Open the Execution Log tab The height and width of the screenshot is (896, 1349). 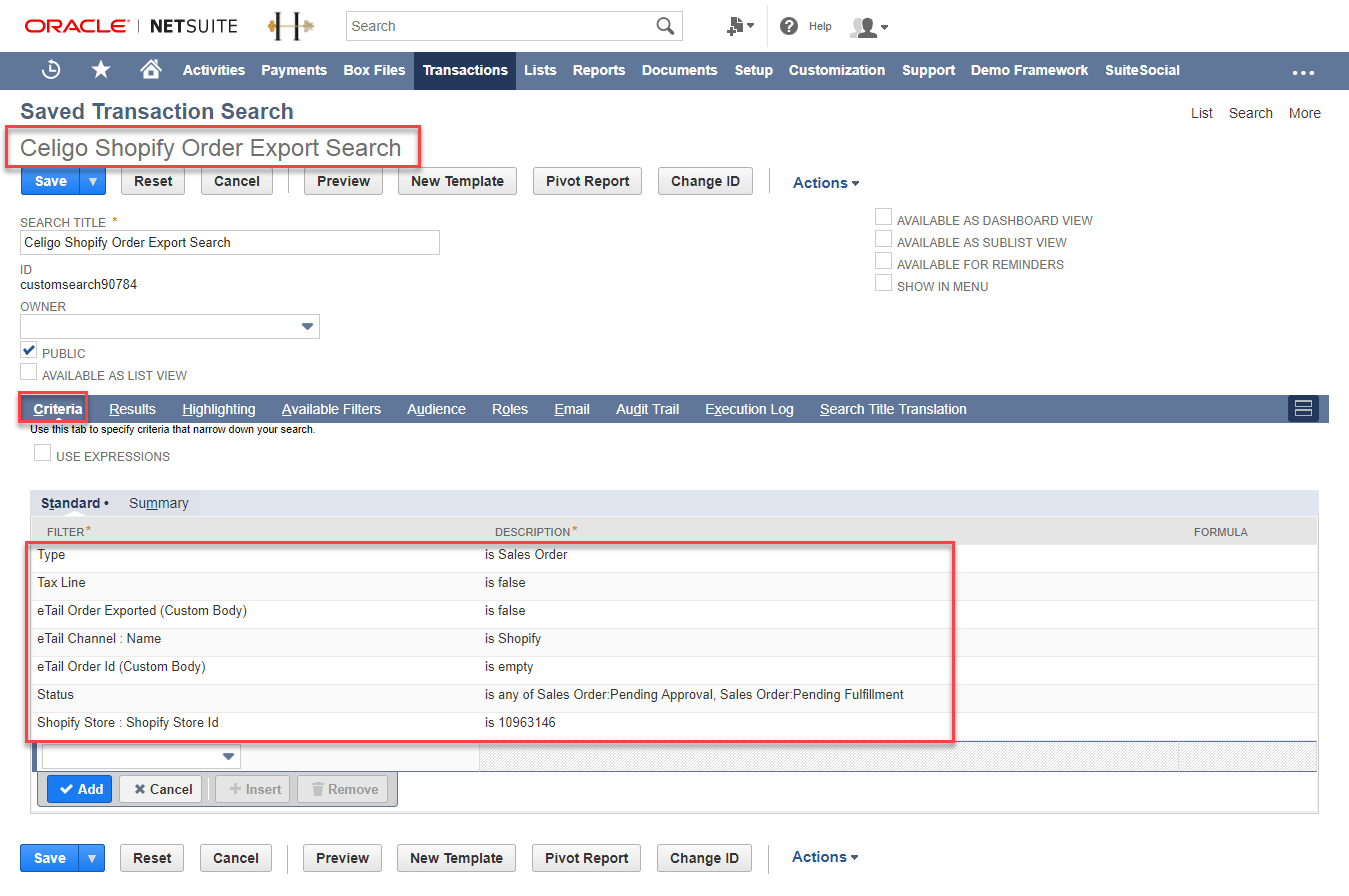pos(749,409)
